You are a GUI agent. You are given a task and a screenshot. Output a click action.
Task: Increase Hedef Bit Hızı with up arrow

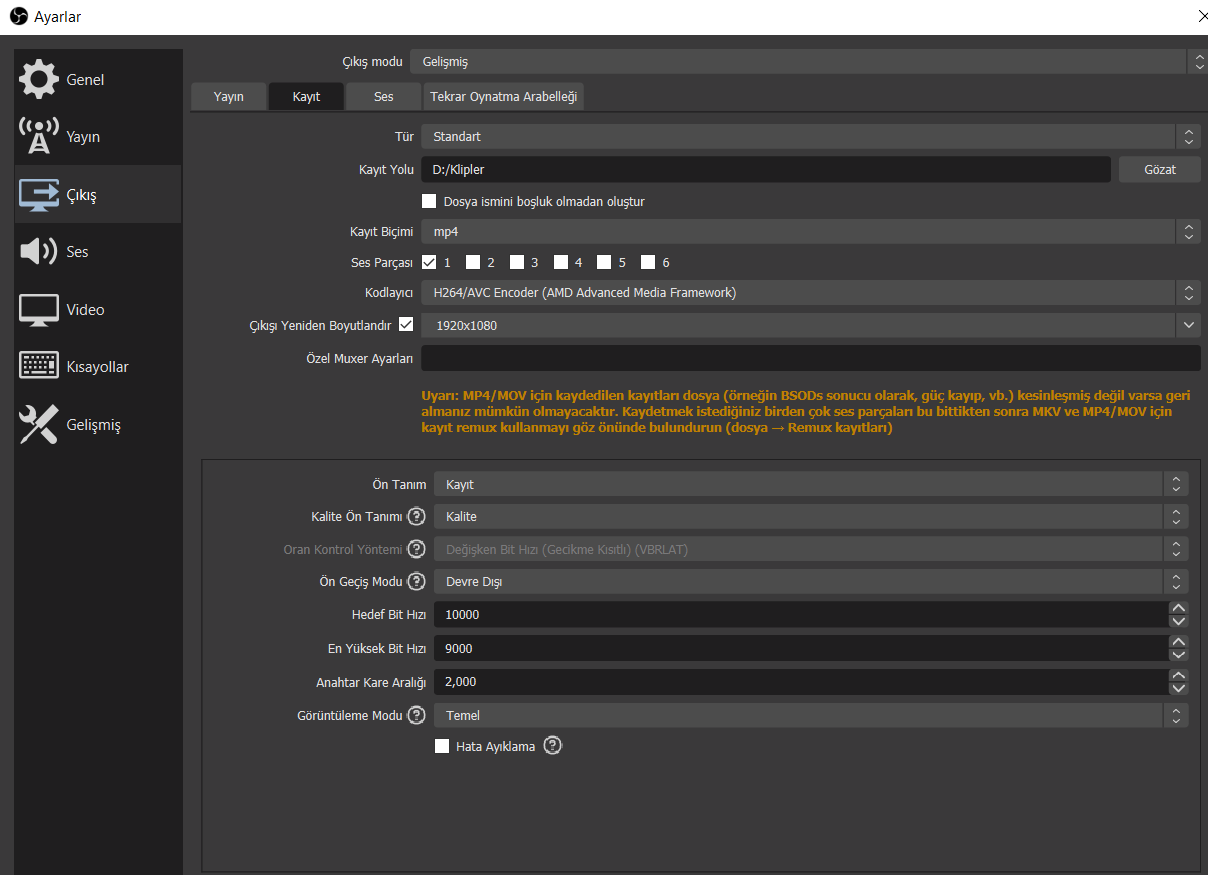tap(1179, 608)
